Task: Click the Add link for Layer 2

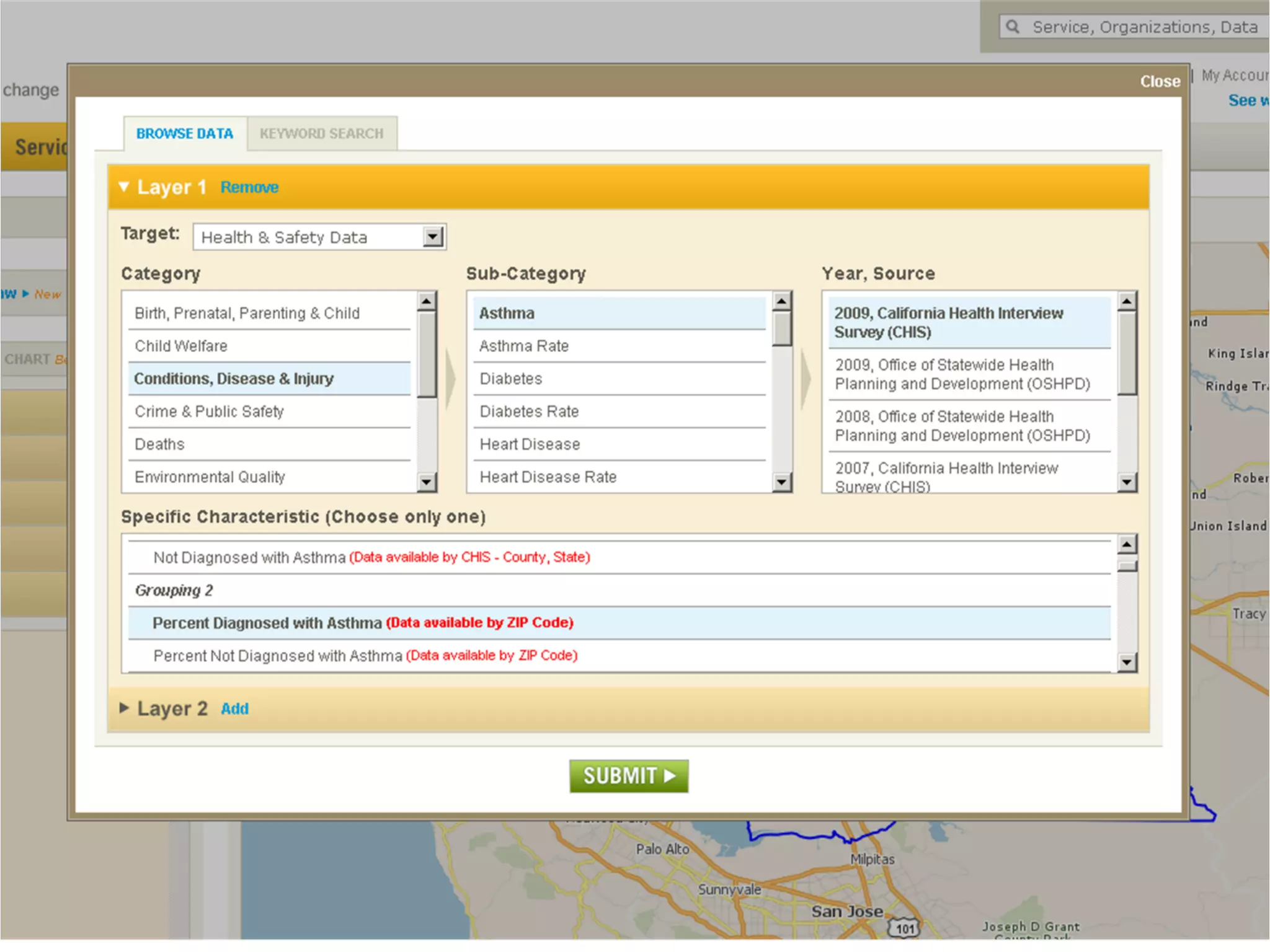Action: point(234,708)
